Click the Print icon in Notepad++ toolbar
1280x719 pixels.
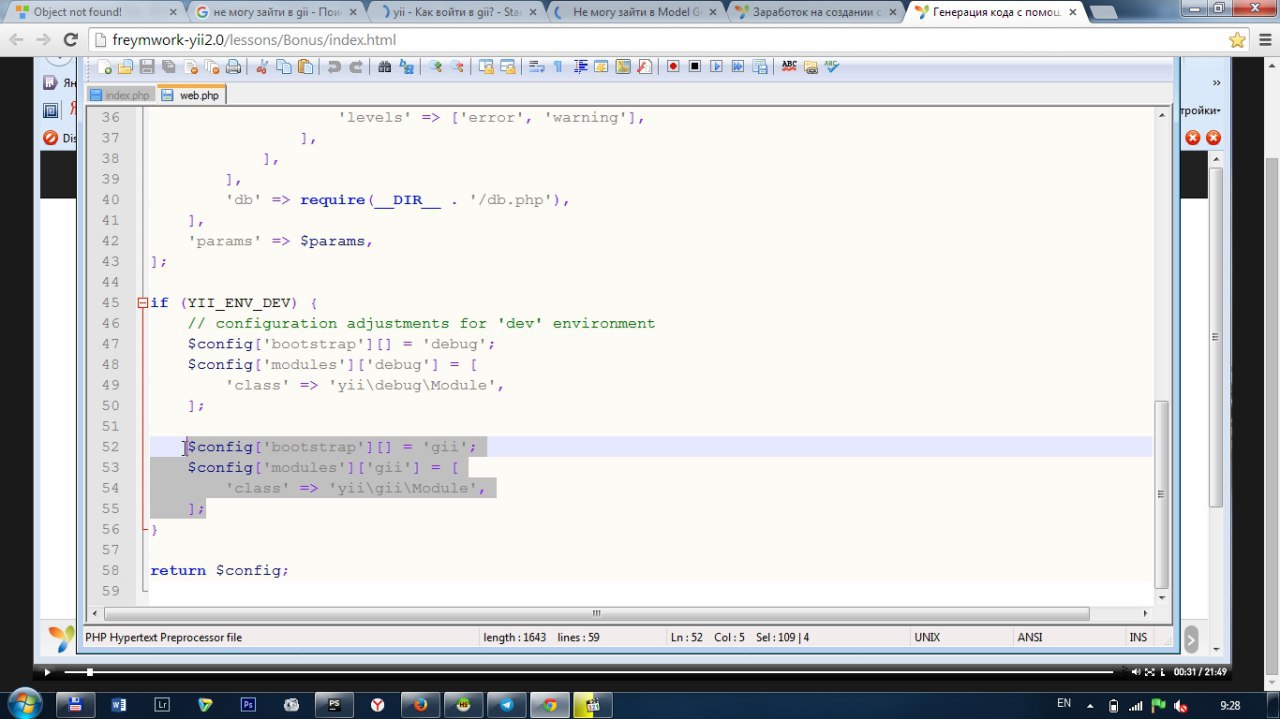point(233,67)
